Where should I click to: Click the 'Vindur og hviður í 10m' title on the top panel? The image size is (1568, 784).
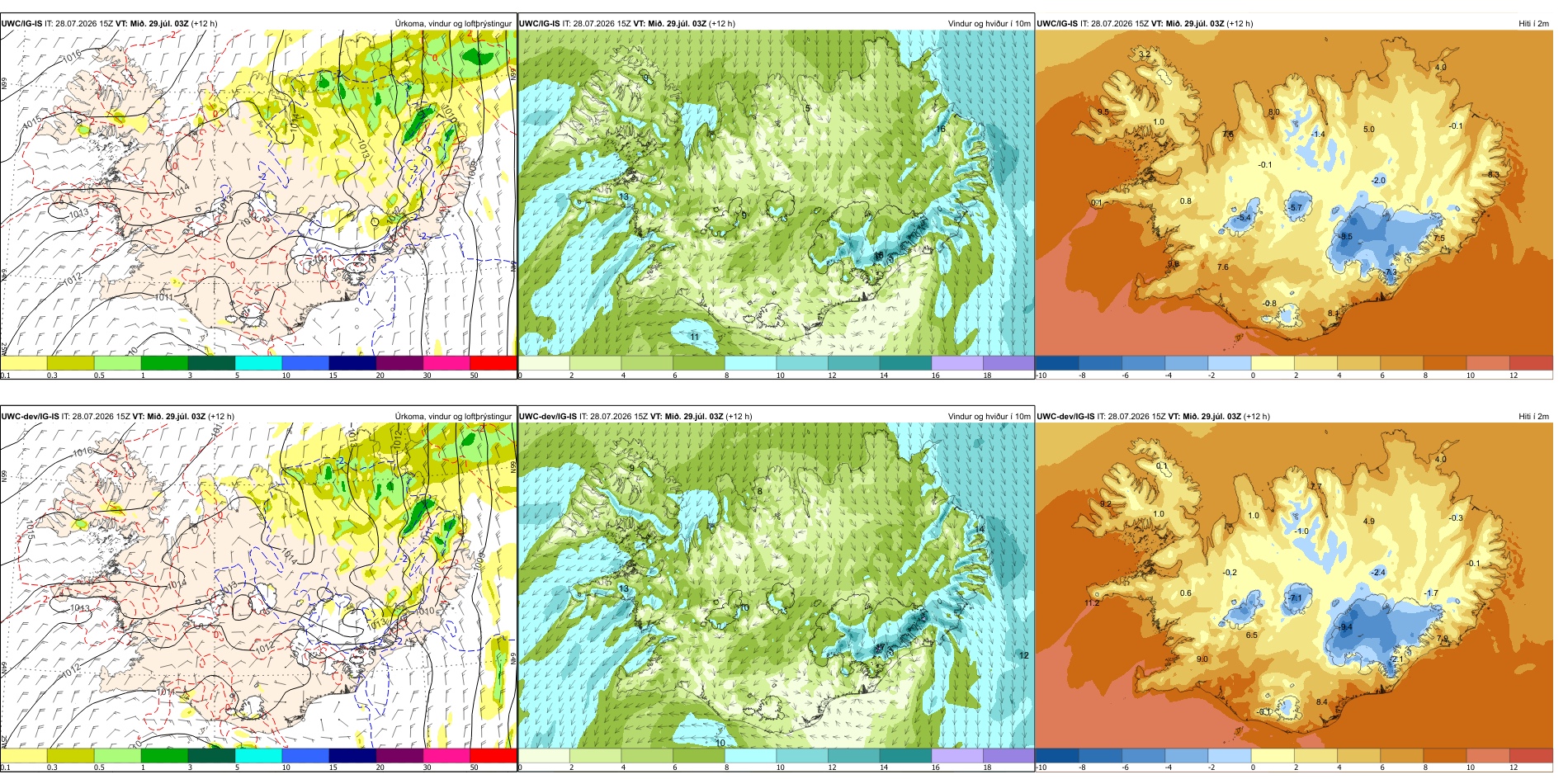989,24
